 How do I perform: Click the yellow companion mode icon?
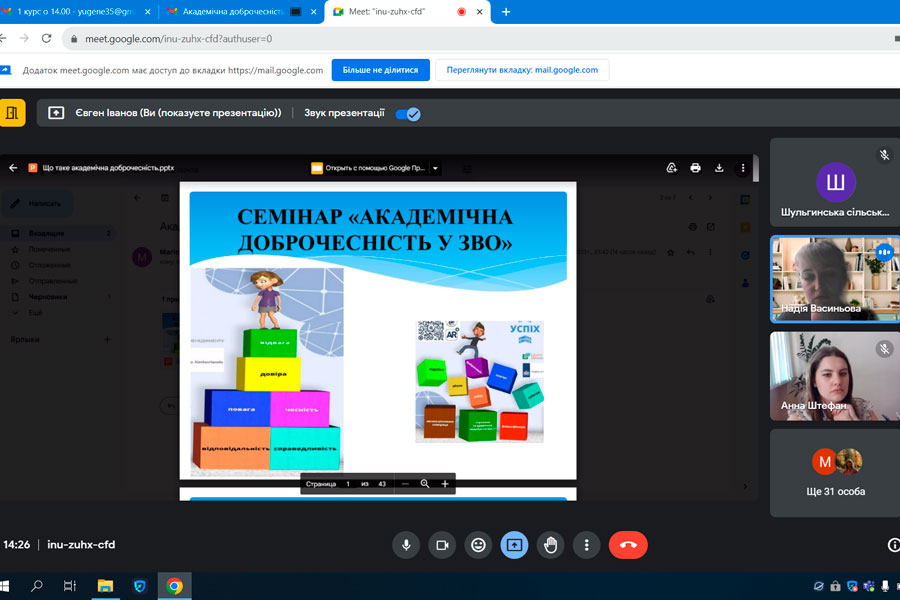pyautogui.click(x=12, y=113)
